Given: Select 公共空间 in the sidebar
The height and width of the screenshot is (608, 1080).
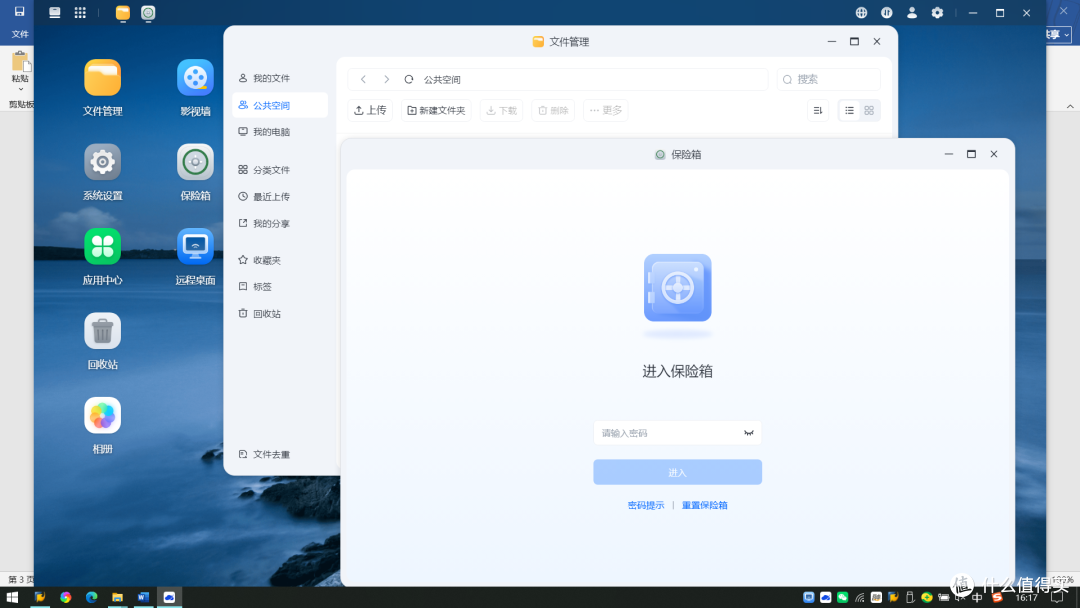Looking at the screenshot, I should click(x=280, y=105).
